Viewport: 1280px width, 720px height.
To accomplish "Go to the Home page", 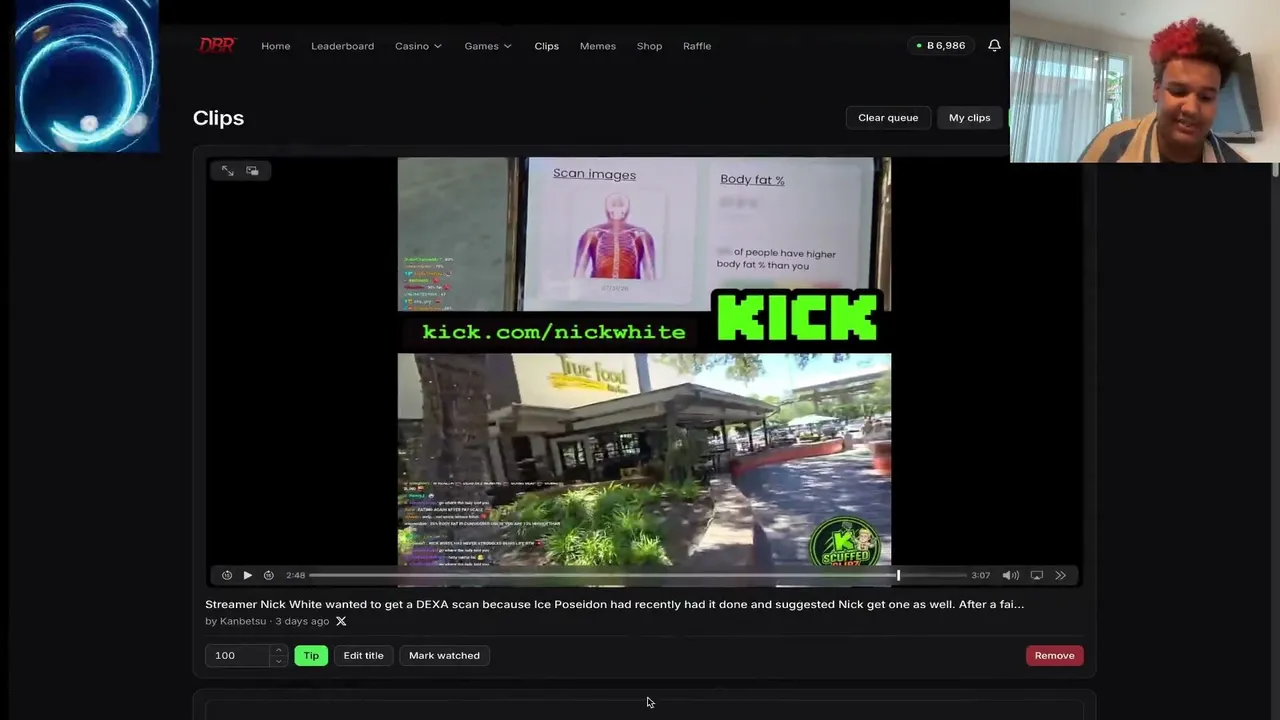I will point(276,46).
